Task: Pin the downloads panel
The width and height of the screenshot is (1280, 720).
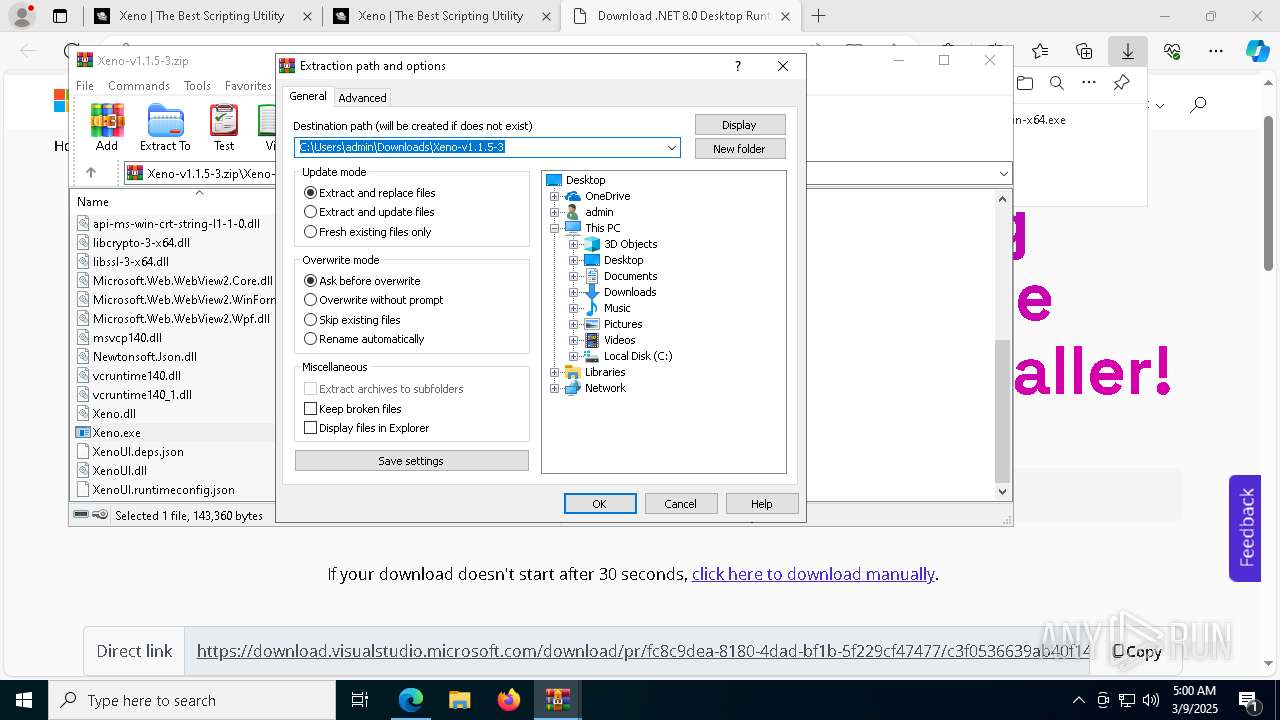Action: 1121,83
